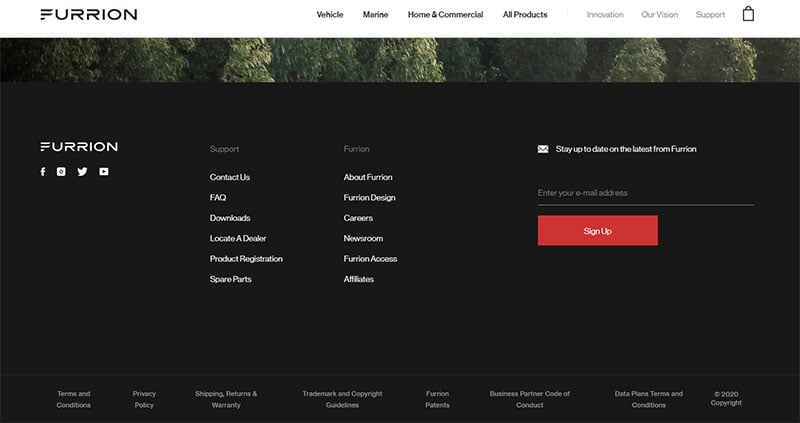
Task: Open Furrion's YouTube icon
Action: pyautogui.click(x=104, y=171)
